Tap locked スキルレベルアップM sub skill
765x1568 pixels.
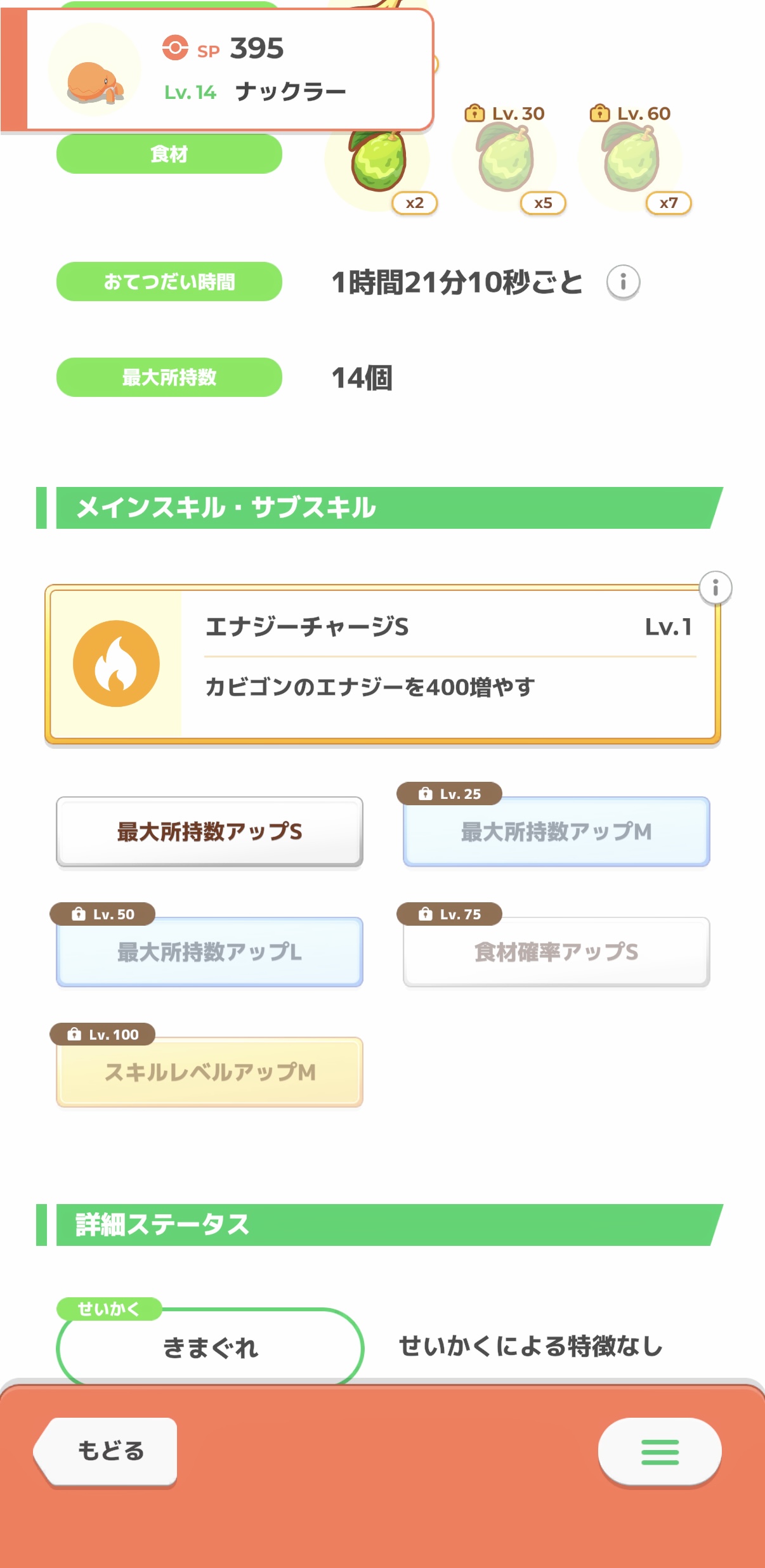[209, 1072]
